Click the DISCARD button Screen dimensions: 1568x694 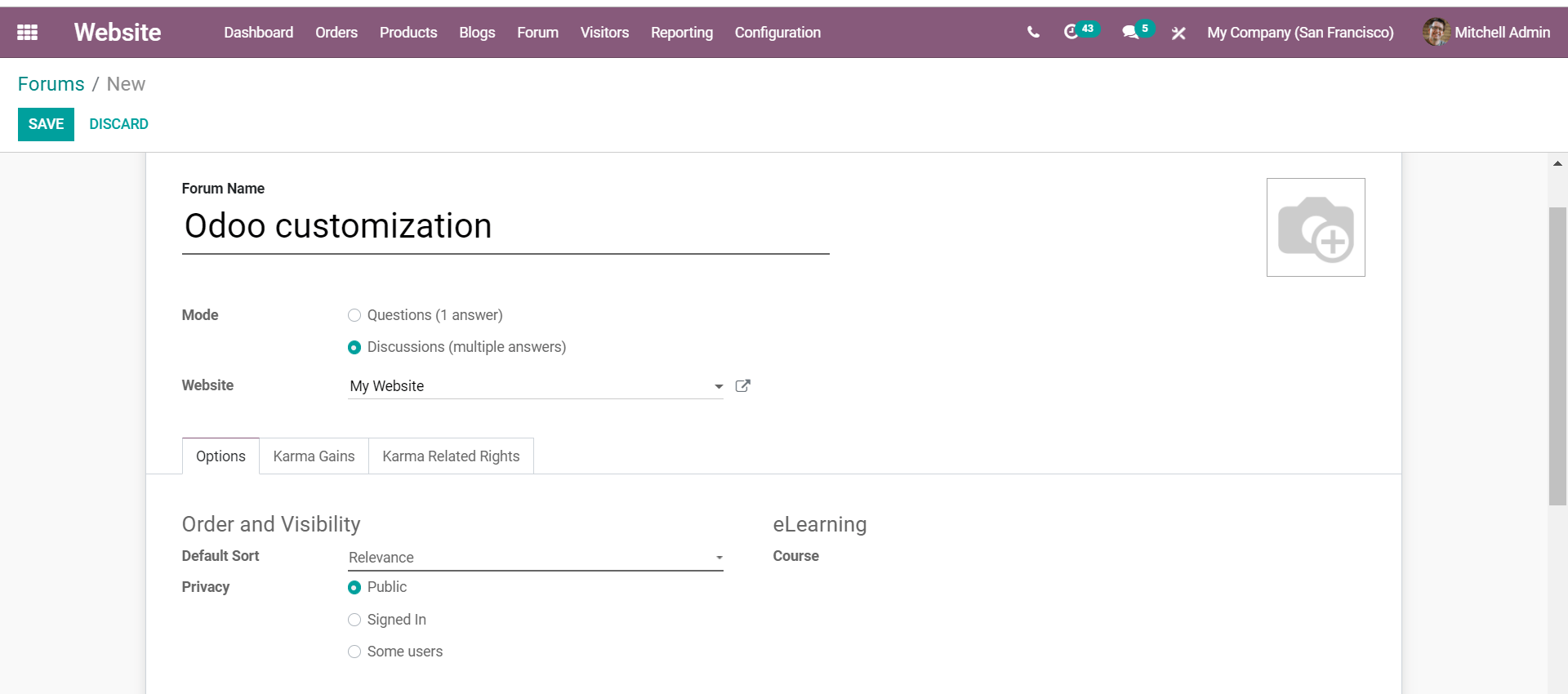click(x=118, y=124)
